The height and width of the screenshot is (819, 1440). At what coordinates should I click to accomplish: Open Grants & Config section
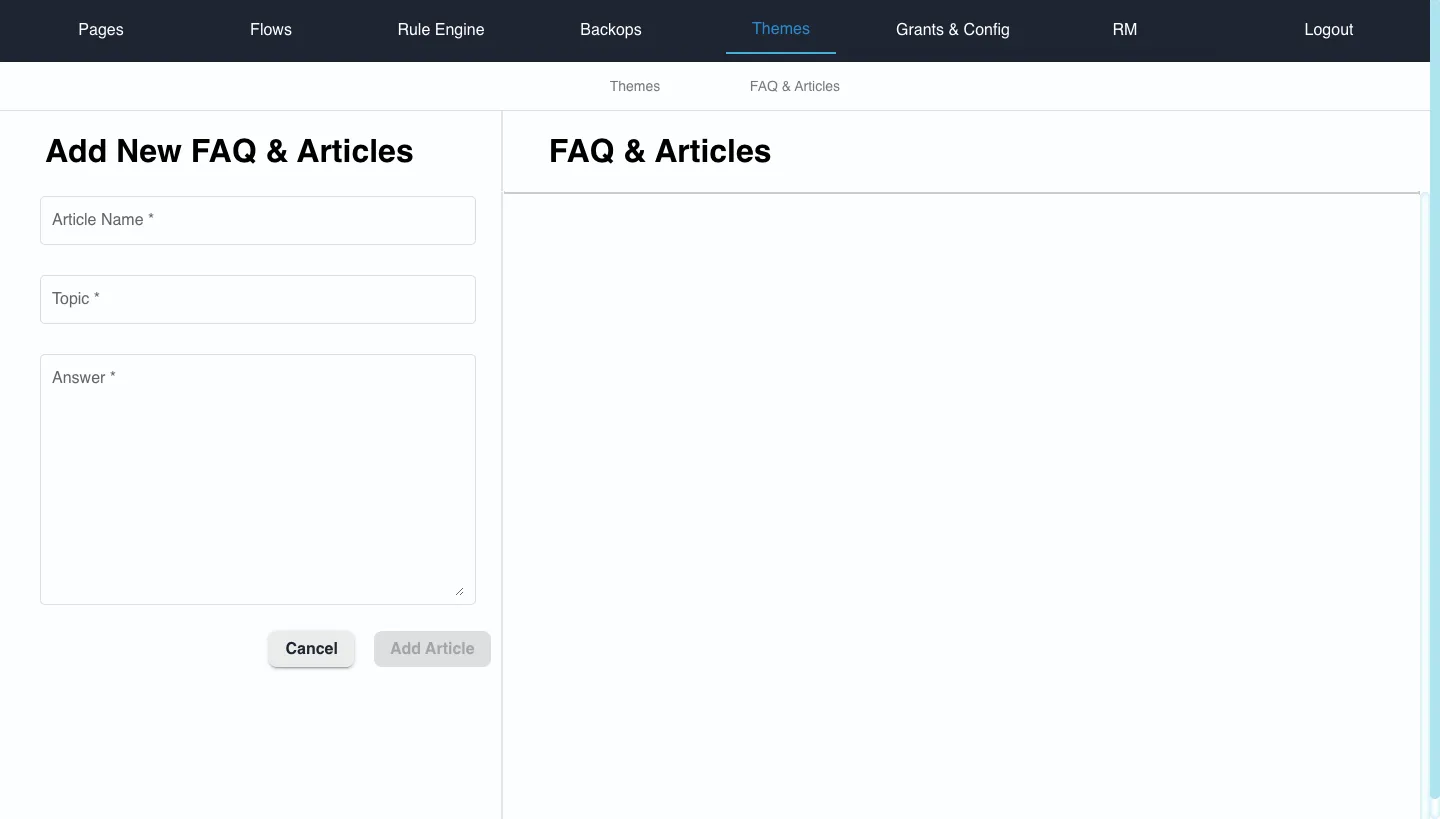(953, 29)
